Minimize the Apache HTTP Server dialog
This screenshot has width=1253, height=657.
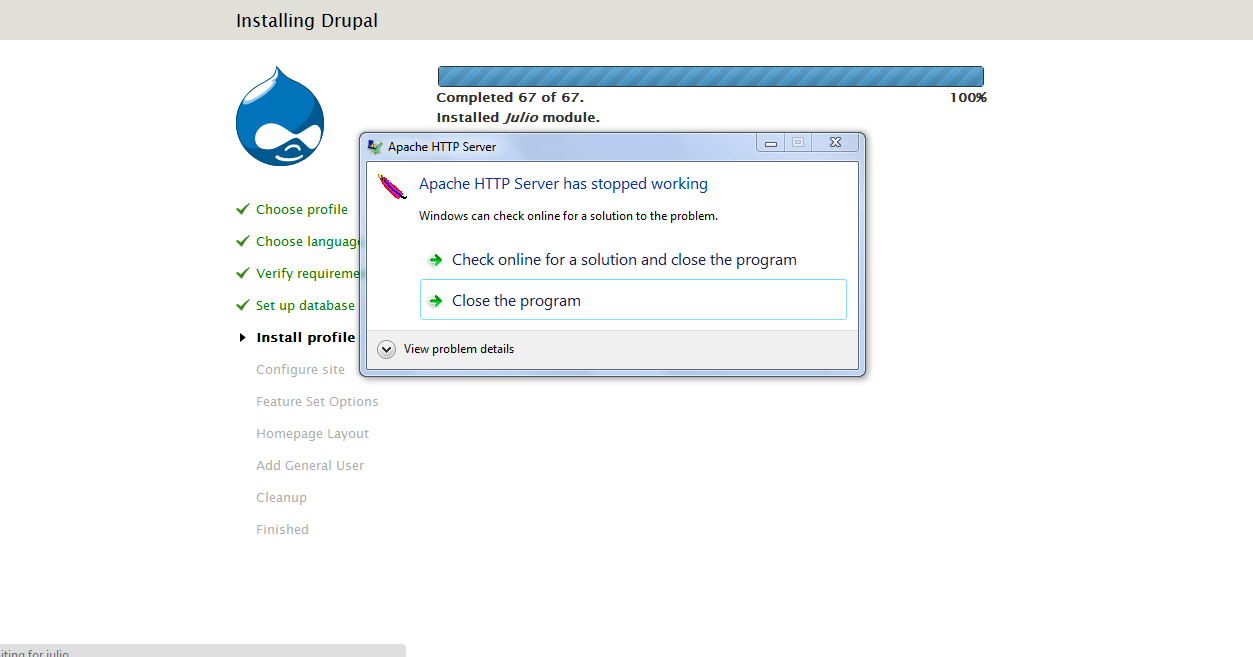[771, 143]
